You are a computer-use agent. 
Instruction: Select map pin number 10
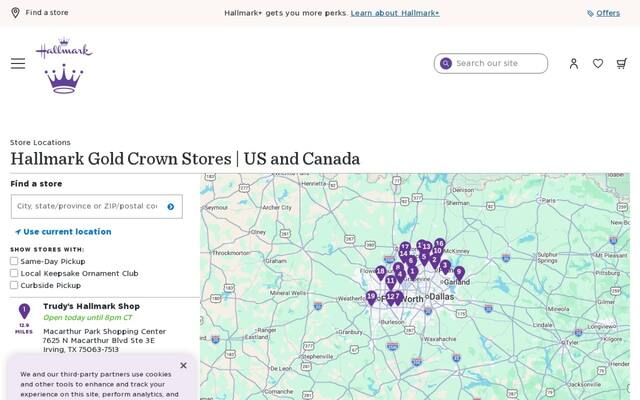(x=438, y=251)
